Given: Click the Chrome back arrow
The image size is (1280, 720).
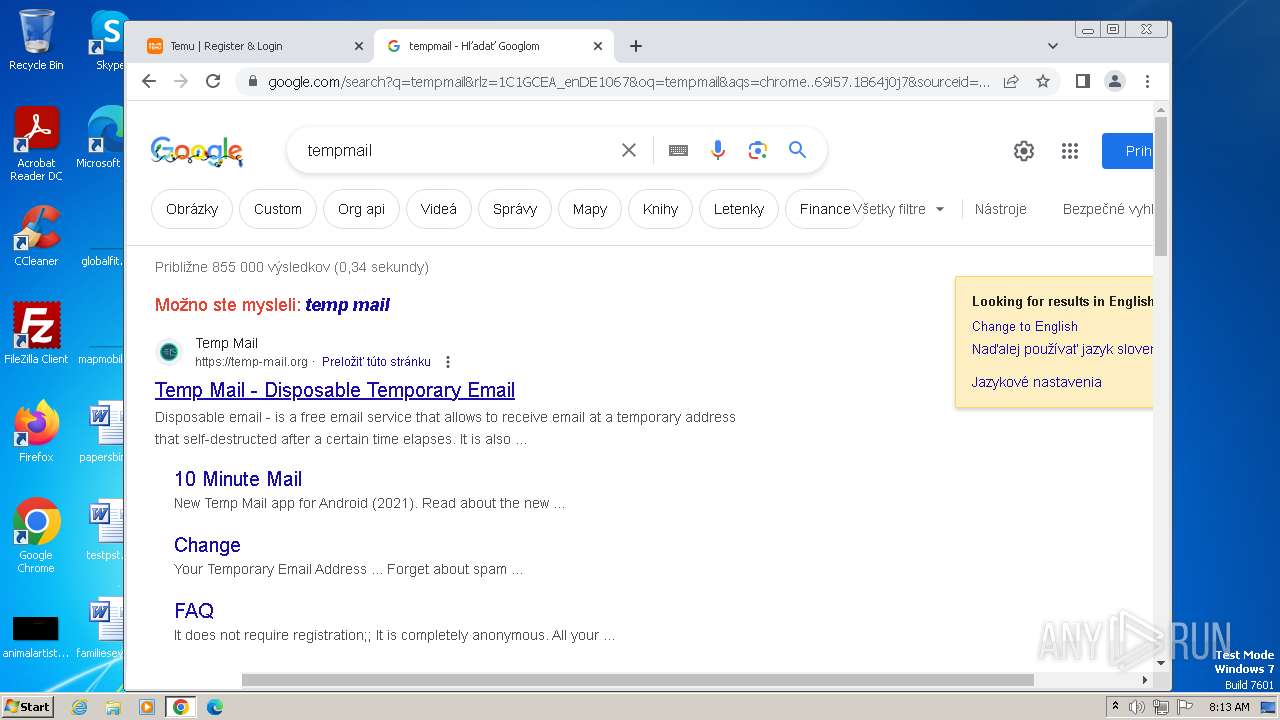Looking at the screenshot, I should pos(149,81).
